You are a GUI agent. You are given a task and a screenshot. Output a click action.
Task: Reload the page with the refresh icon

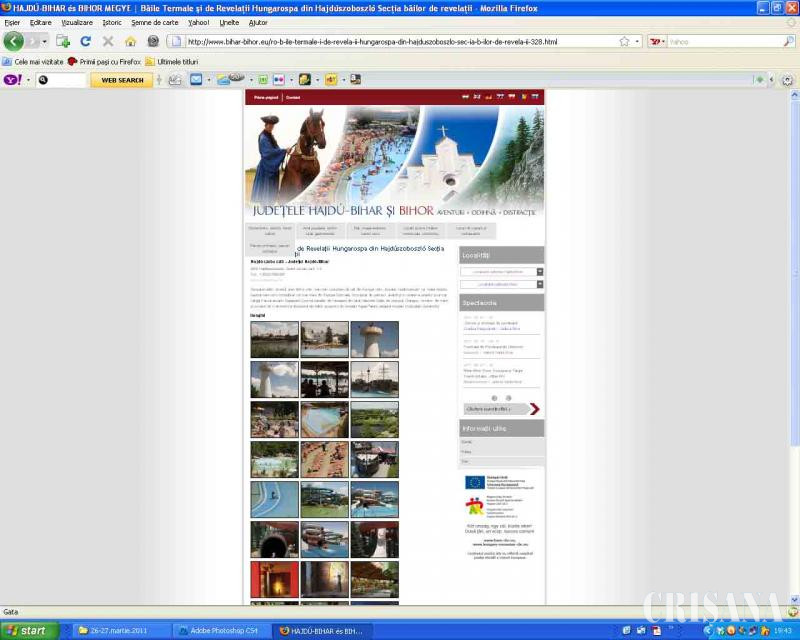click(86, 41)
